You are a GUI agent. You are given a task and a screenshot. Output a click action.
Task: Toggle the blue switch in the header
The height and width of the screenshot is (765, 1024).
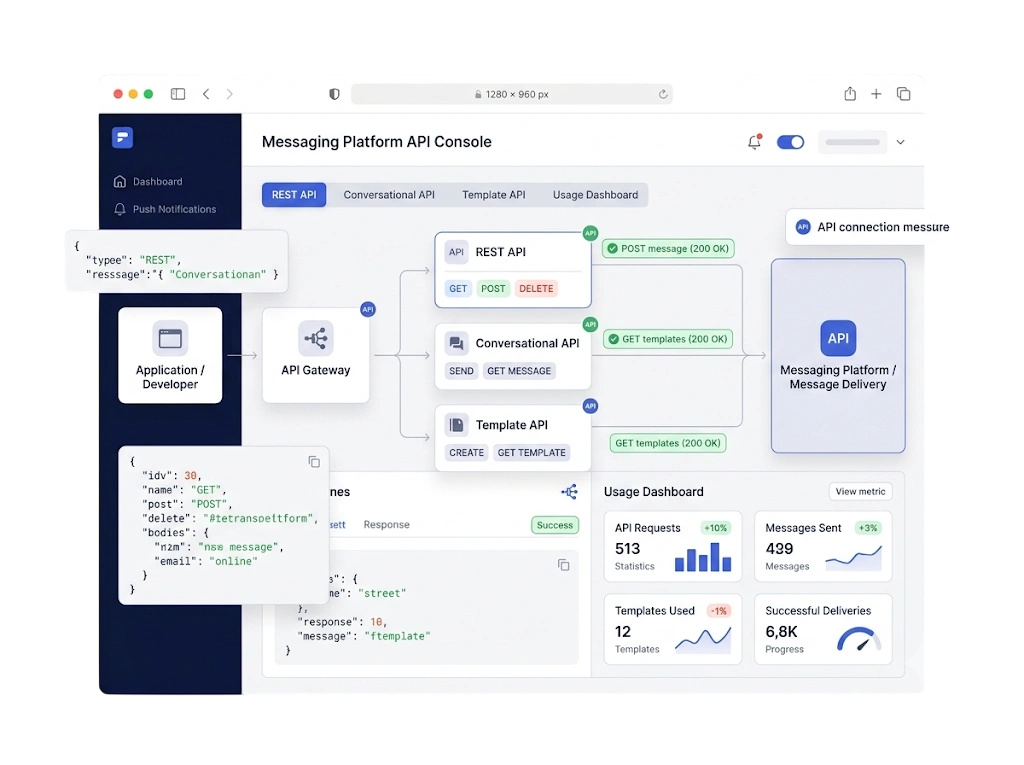pos(790,142)
